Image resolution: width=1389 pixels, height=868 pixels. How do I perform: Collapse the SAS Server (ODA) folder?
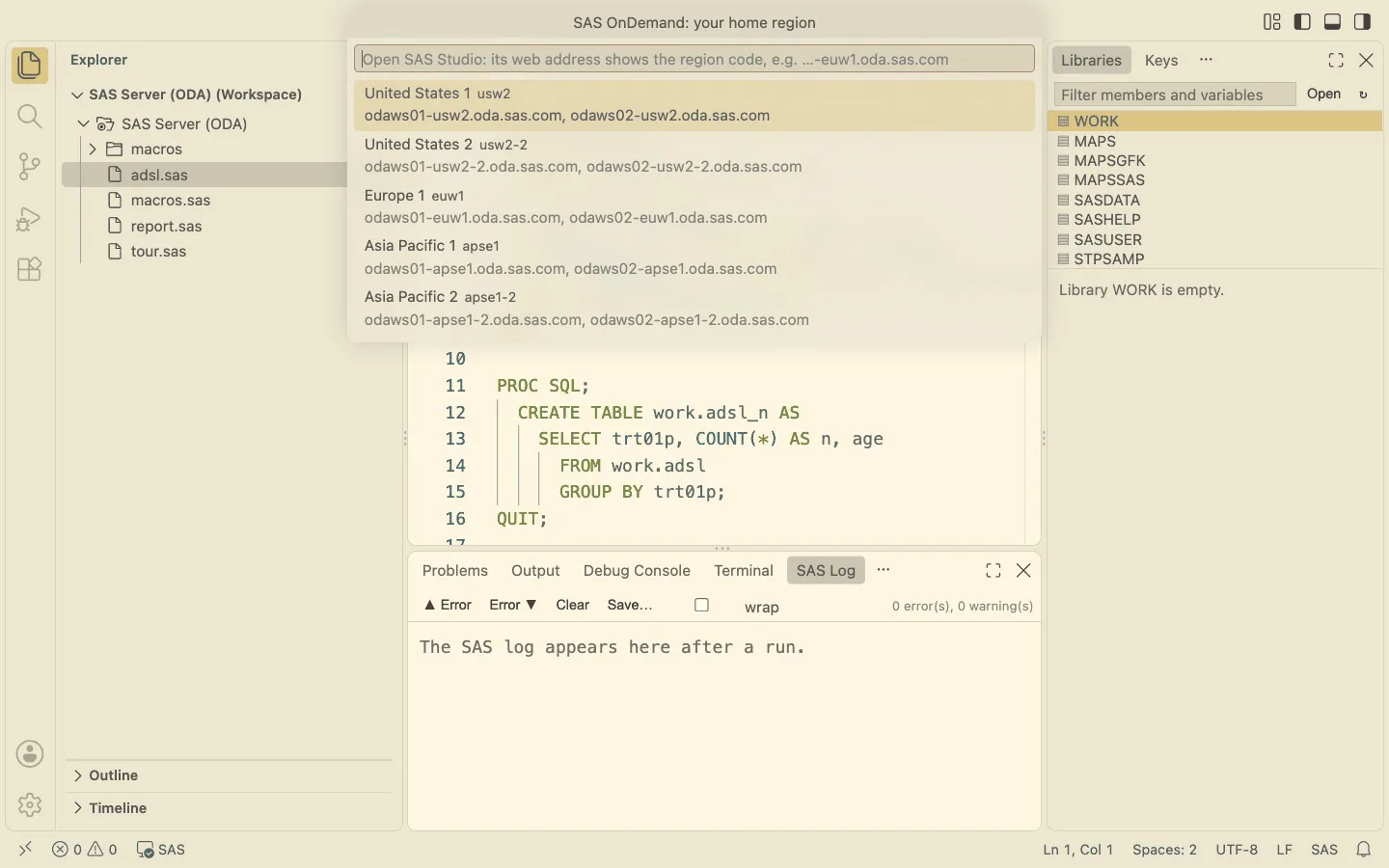84,123
